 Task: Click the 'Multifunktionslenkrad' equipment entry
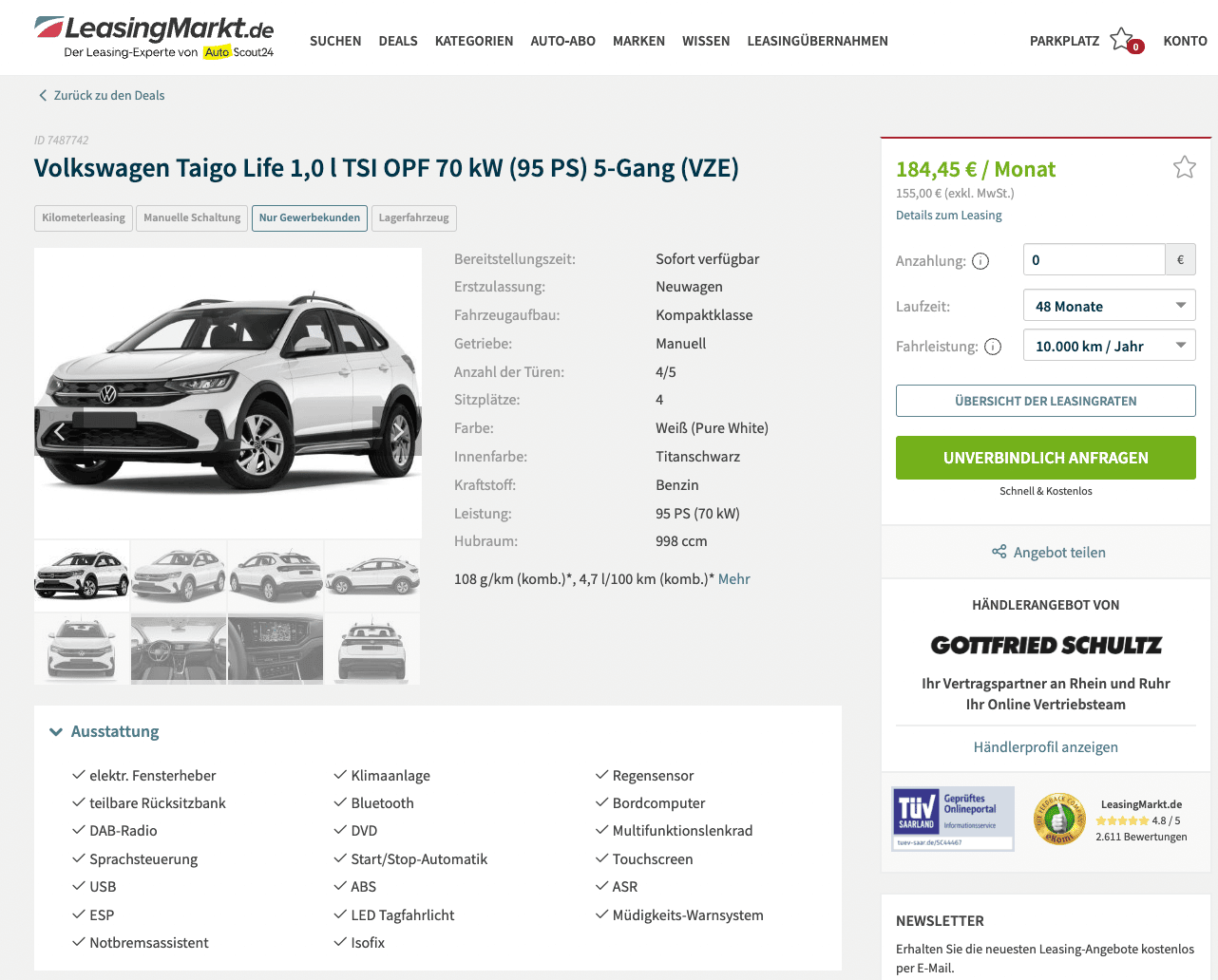tap(682, 831)
